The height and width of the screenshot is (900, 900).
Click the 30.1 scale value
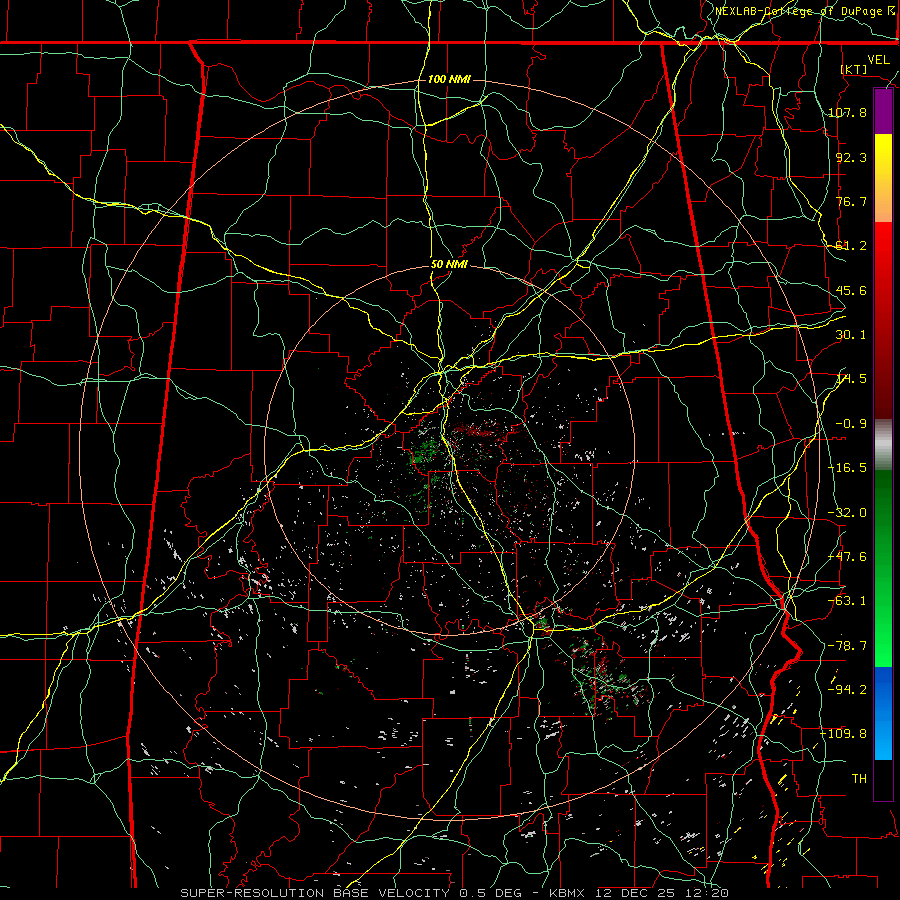pyautogui.click(x=851, y=335)
